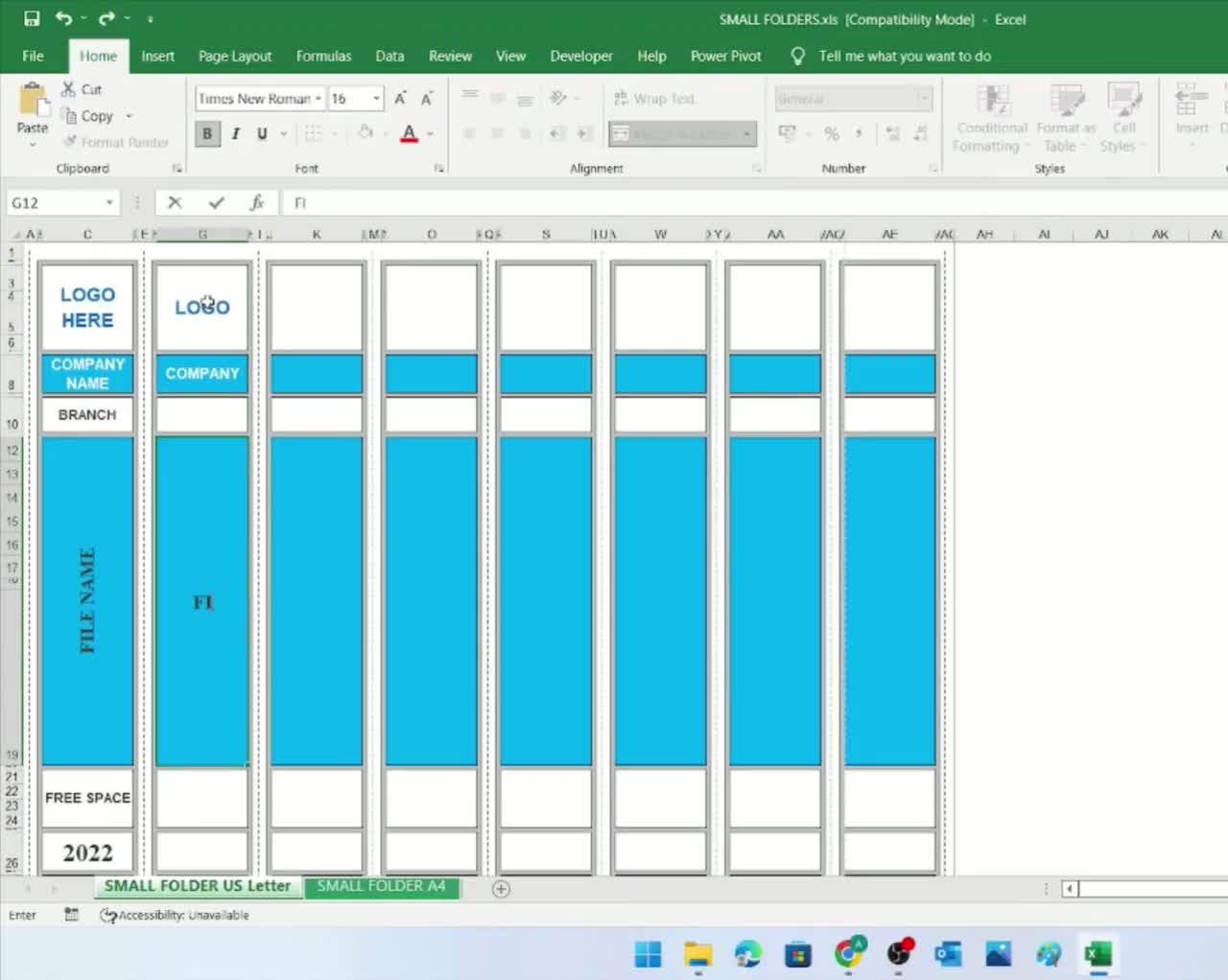Viewport: 1228px width, 980px height.
Task: Open the font size dropdown
Action: tap(375, 99)
